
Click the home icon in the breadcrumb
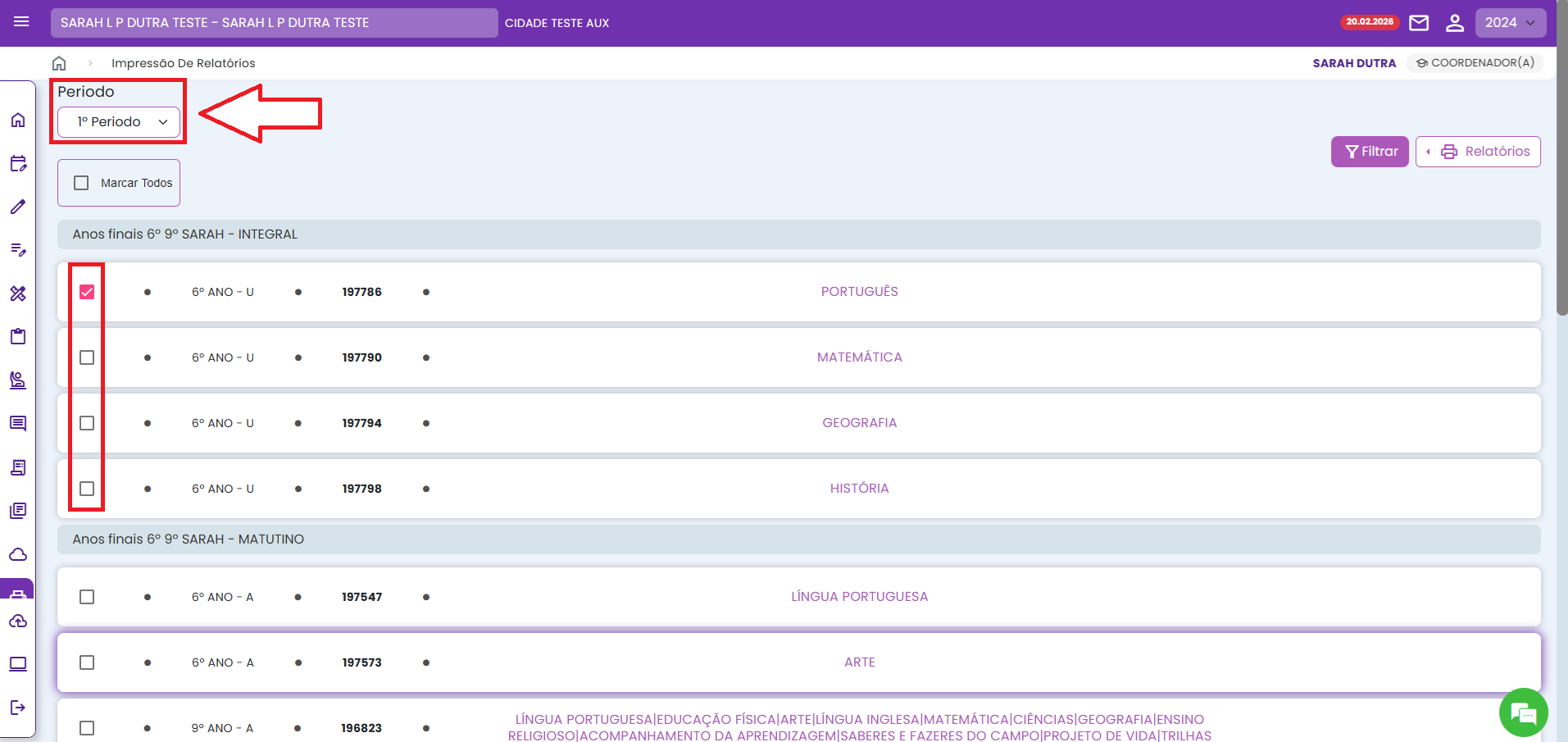pos(59,63)
